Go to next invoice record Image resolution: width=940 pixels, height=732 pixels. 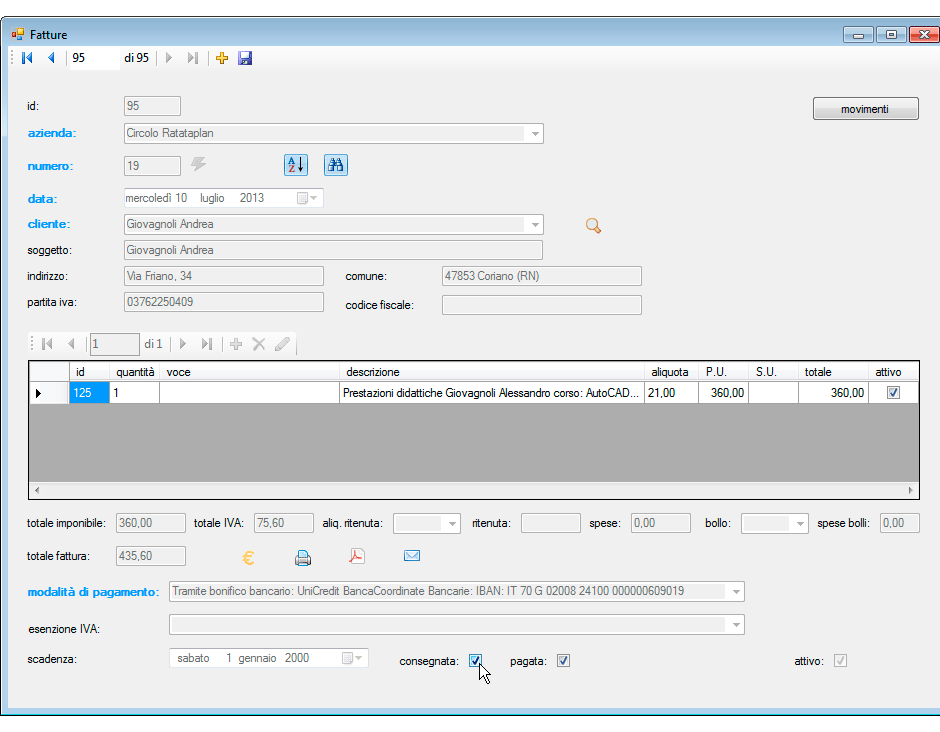point(169,58)
